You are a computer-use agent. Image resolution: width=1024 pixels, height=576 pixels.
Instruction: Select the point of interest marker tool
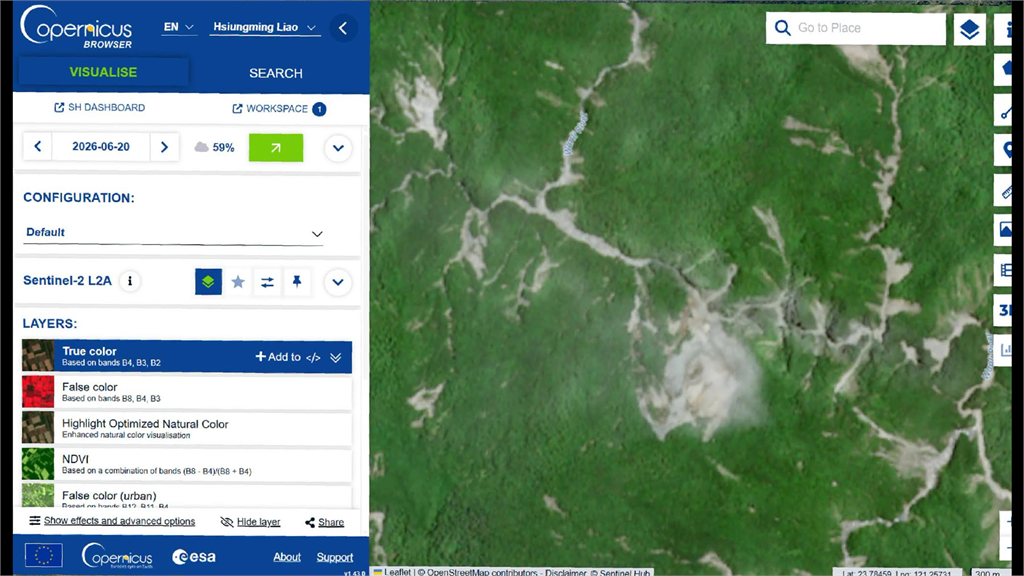tap(1006, 151)
